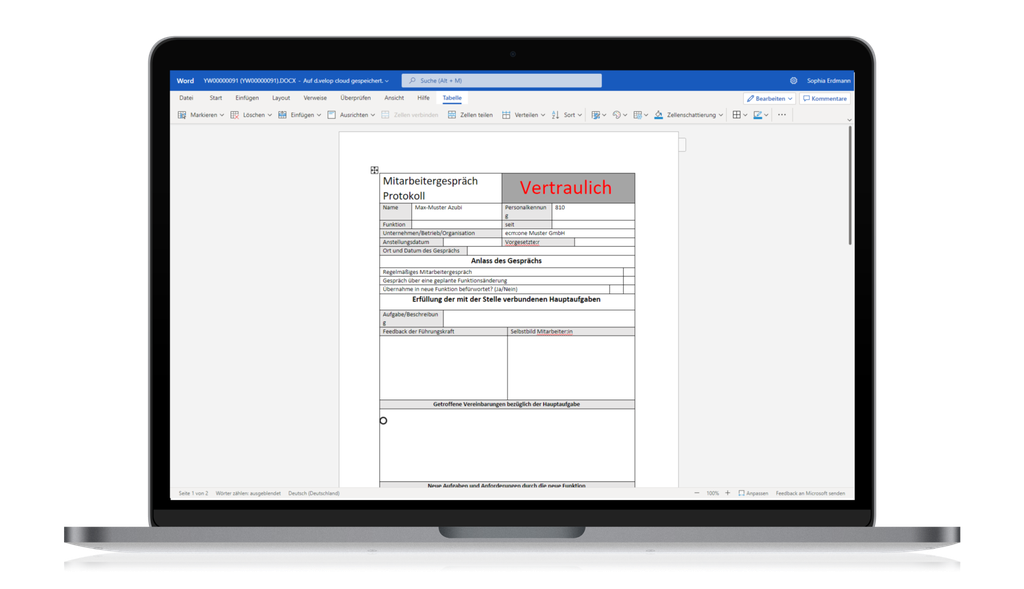Viewport: 1024px width, 589px height.
Task: Click the table shading style icon
Action: point(616,115)
